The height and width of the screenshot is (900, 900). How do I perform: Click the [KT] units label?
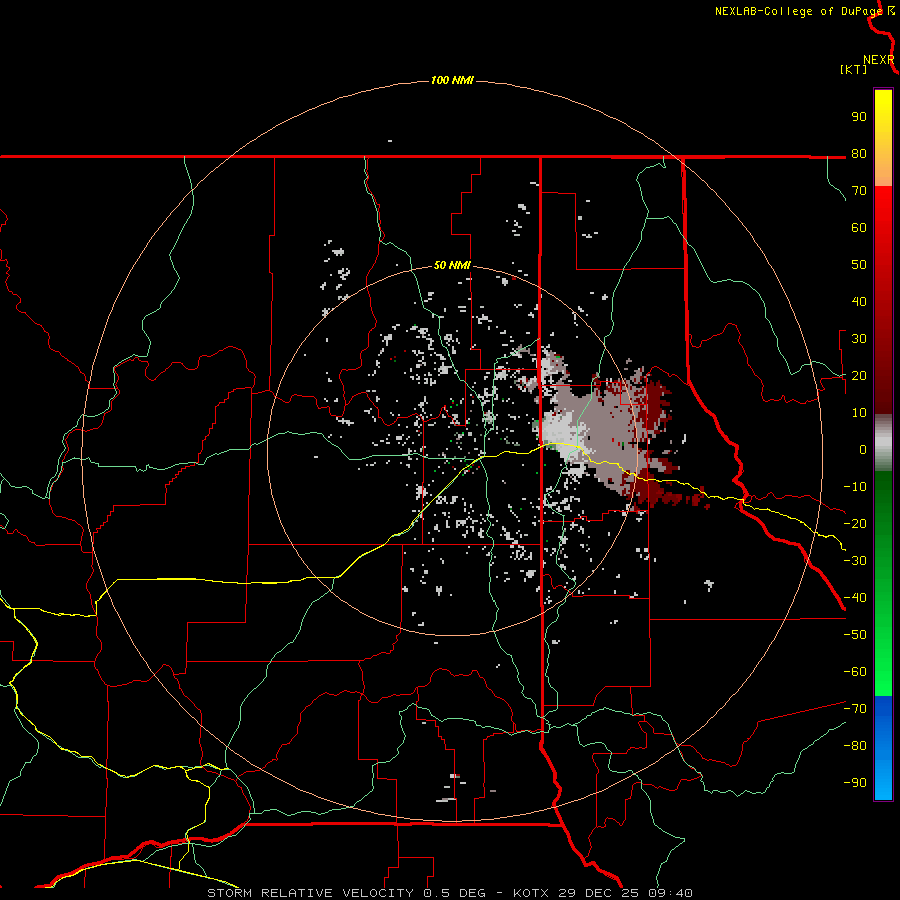click(x=854, y=69)
